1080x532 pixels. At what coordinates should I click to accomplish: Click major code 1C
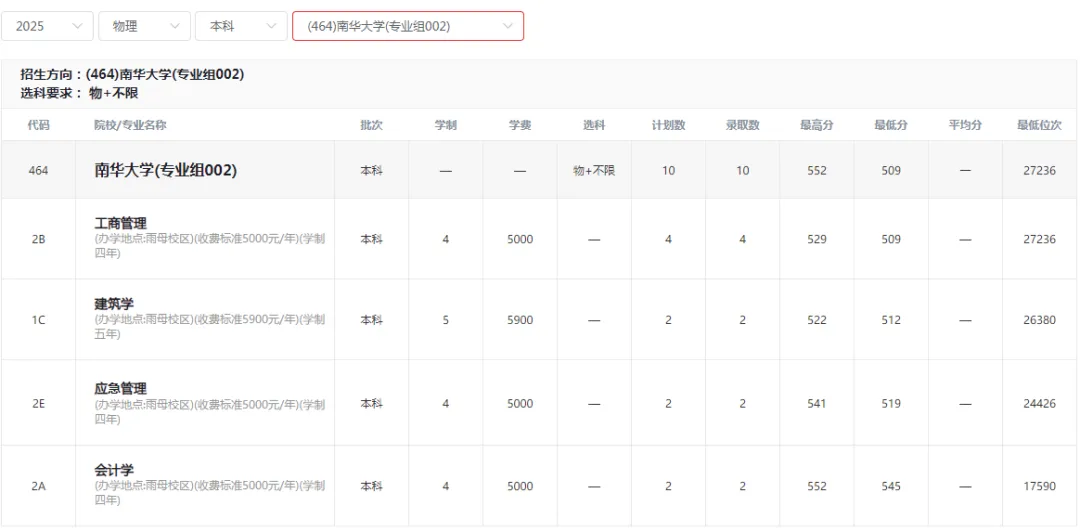(39, 320)
